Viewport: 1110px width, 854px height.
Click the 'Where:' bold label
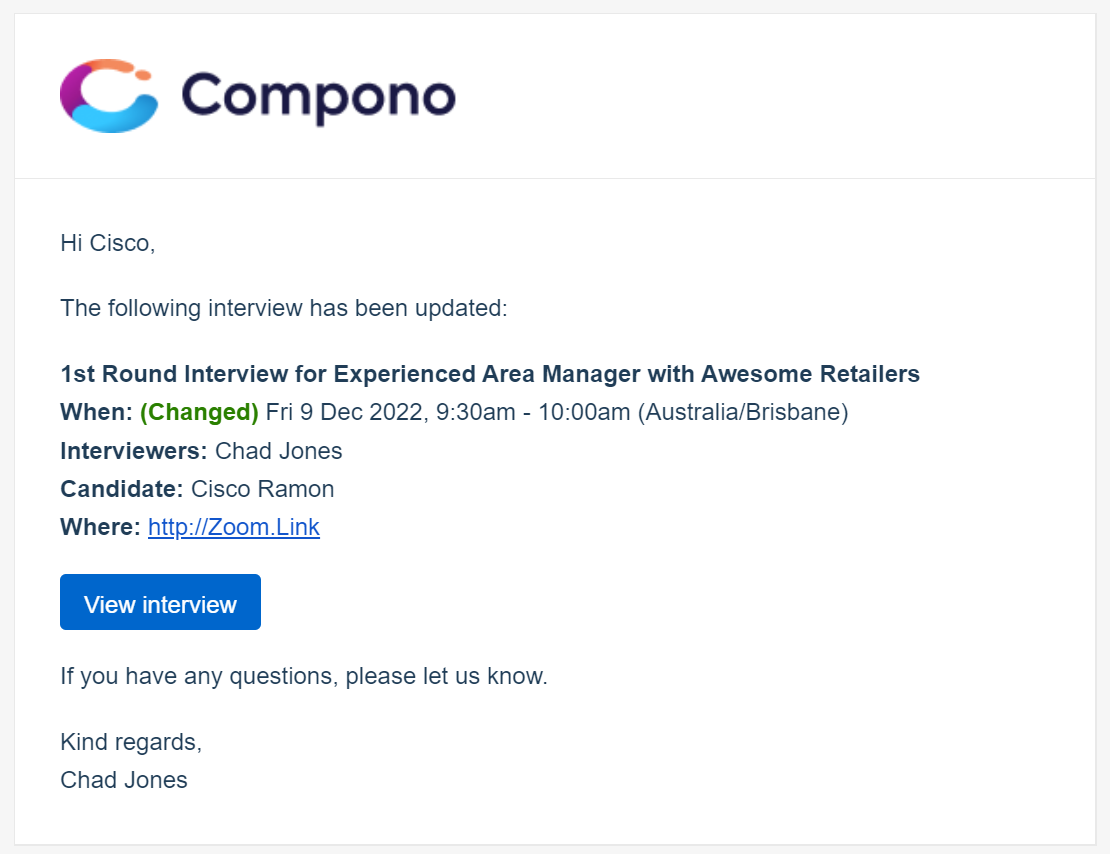[x=101, y=527]
